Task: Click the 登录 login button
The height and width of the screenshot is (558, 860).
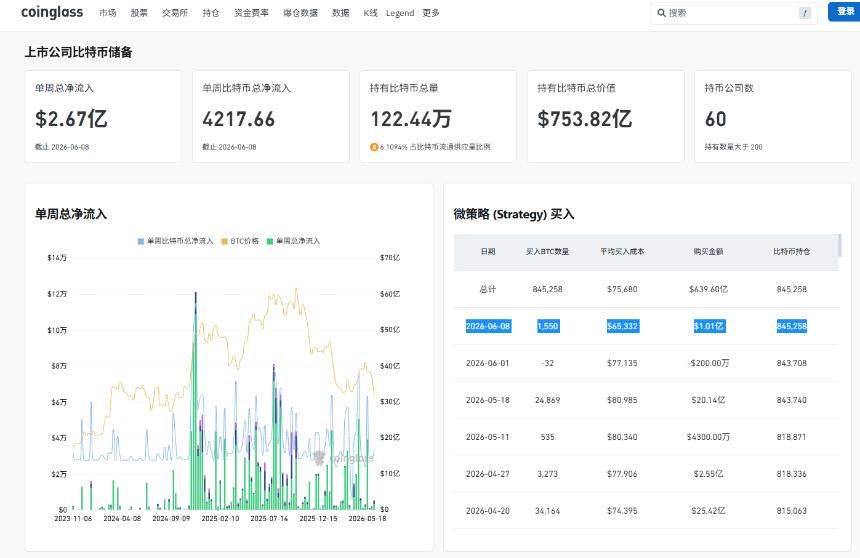Action: pos(845,12)
